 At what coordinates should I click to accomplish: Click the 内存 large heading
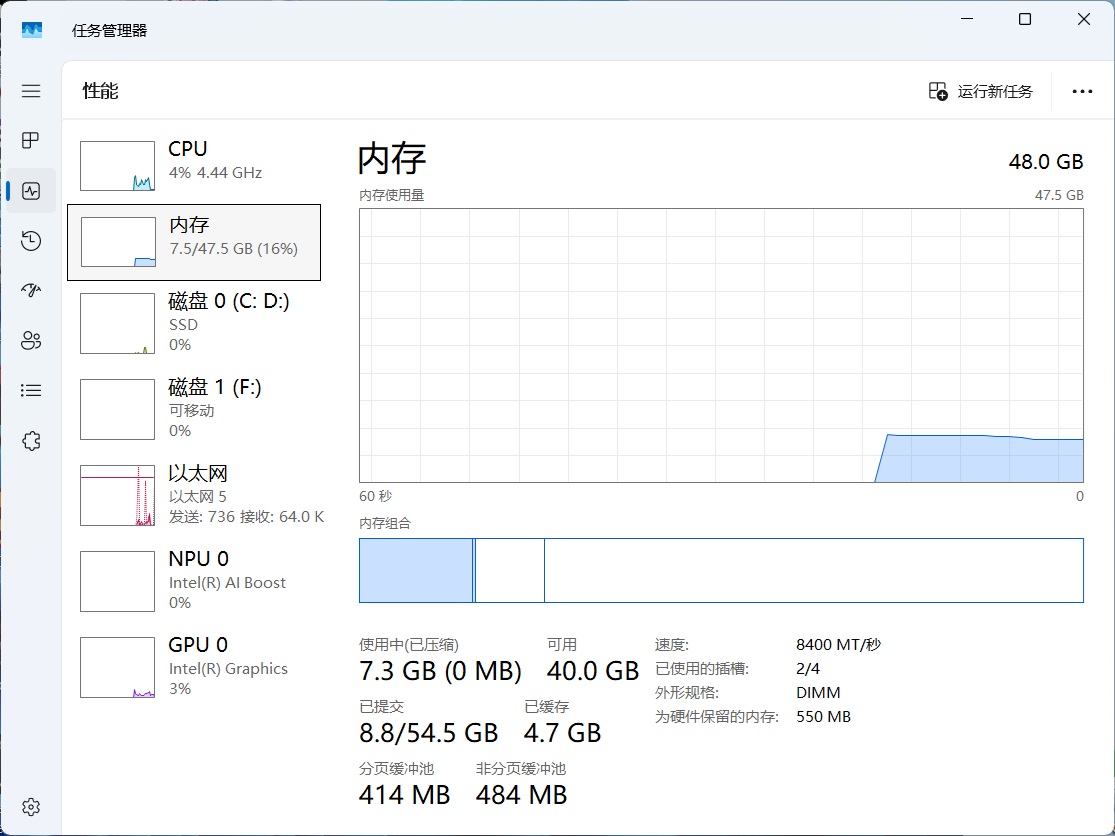click(x=392, y=158)
